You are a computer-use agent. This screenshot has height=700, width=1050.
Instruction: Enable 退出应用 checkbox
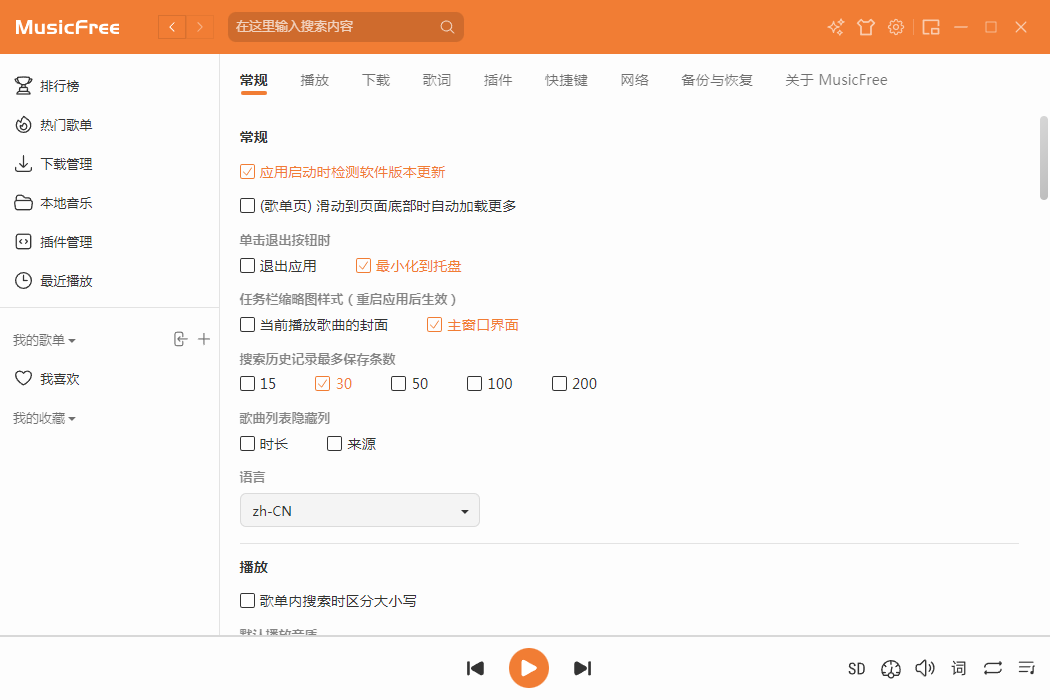[248, 266]
